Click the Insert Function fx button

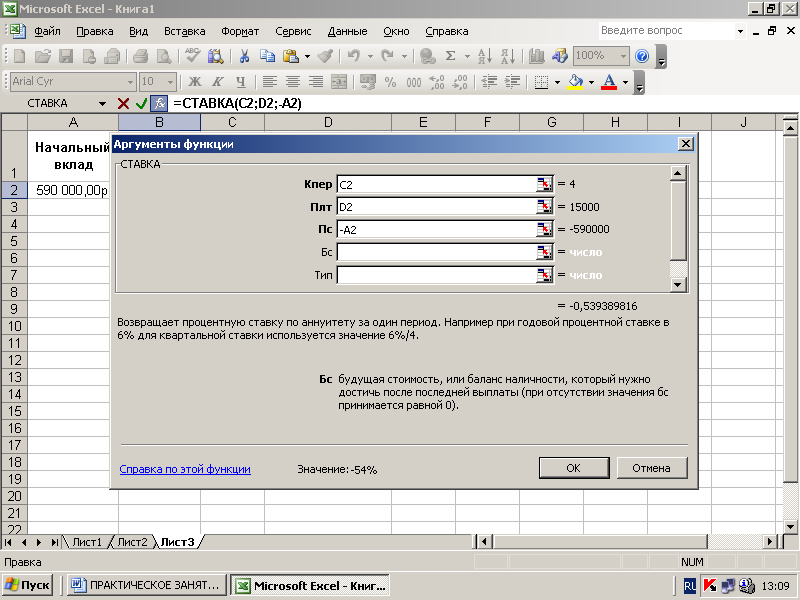tap(159, 104)
